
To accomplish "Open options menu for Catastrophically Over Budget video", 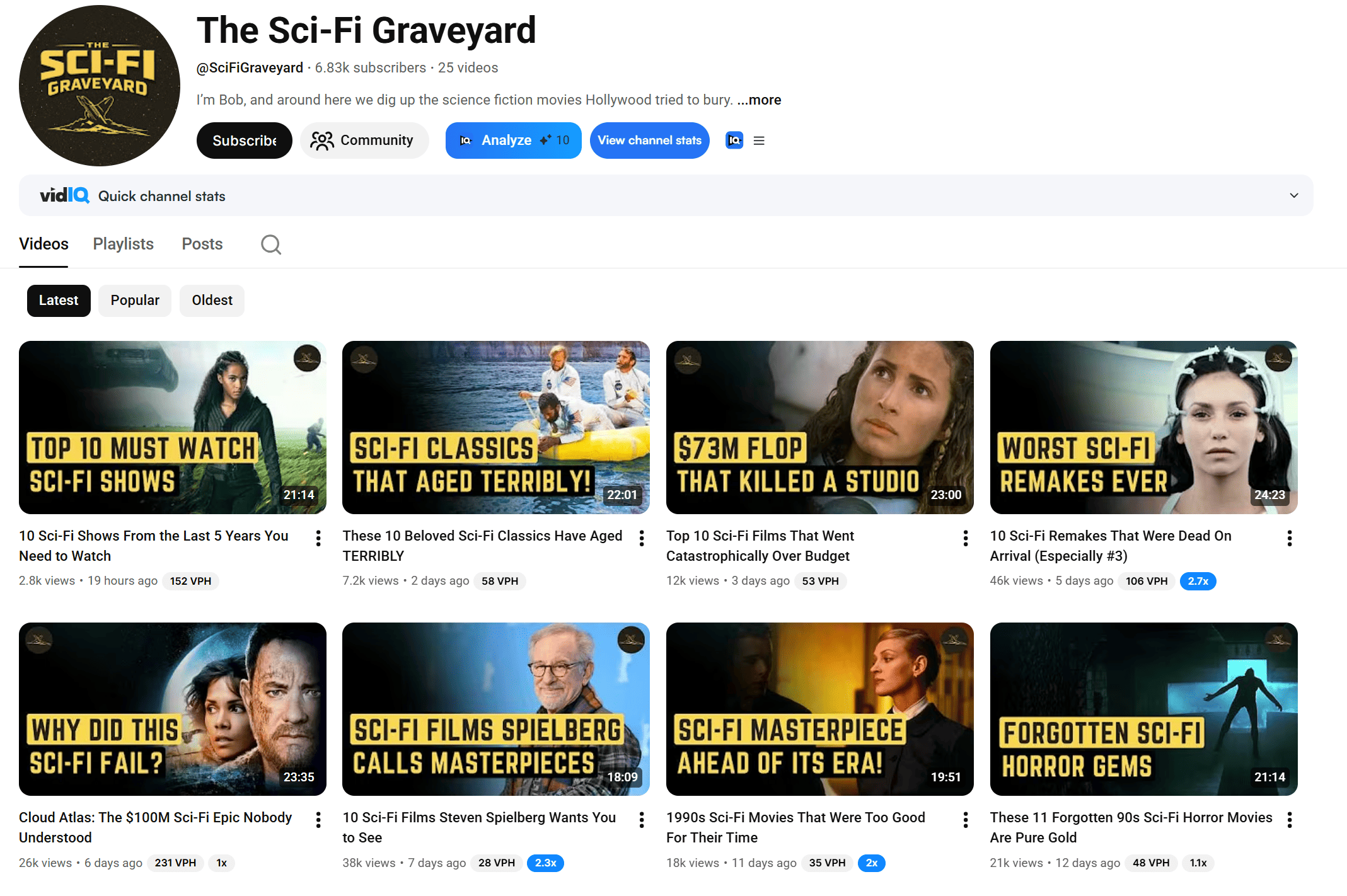I will point(966,538).
